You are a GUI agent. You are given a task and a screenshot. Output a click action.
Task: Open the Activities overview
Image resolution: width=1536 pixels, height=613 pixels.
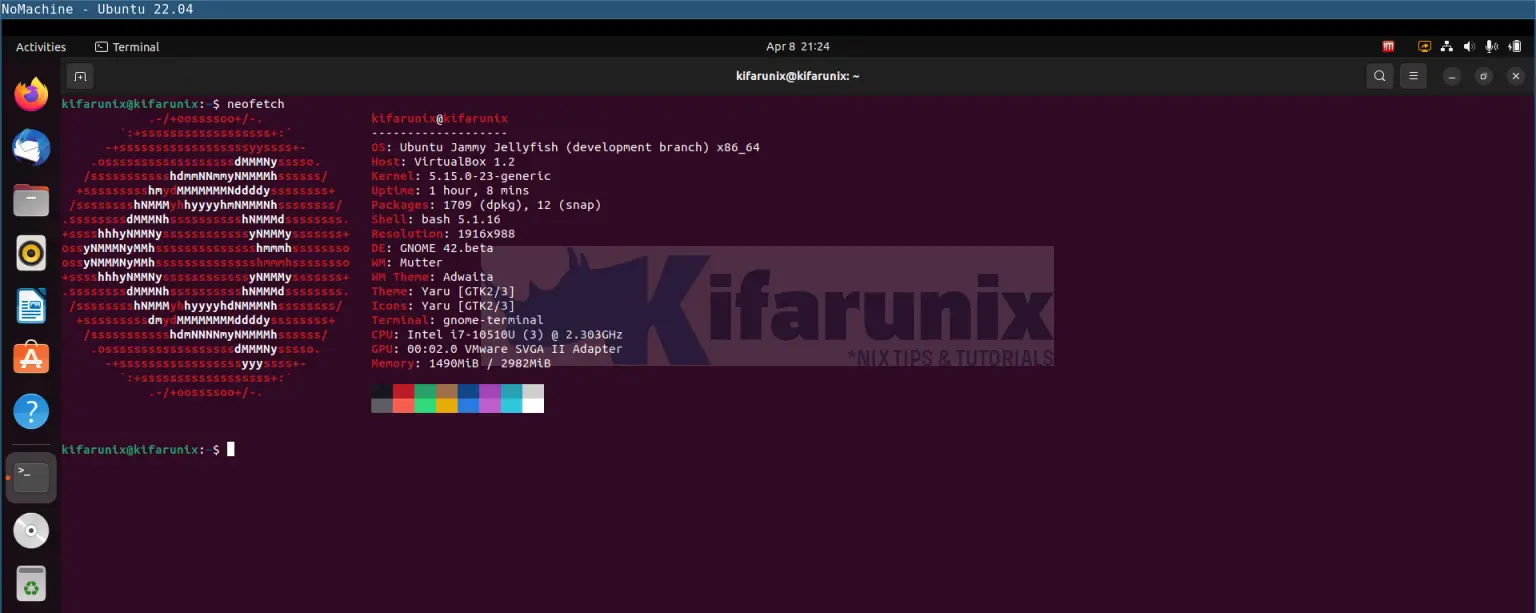[40, 46]
